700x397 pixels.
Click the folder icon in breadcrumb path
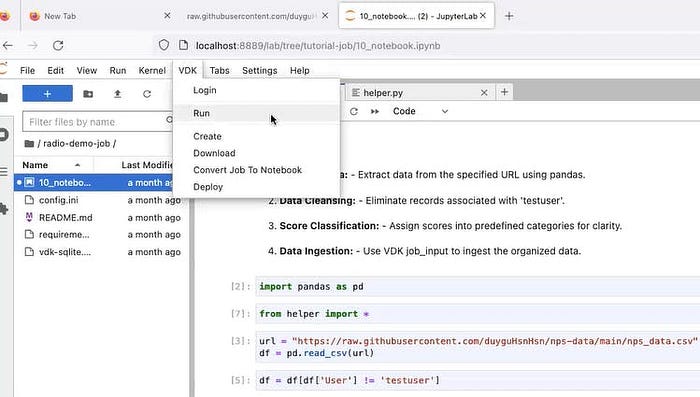[29, 143]
